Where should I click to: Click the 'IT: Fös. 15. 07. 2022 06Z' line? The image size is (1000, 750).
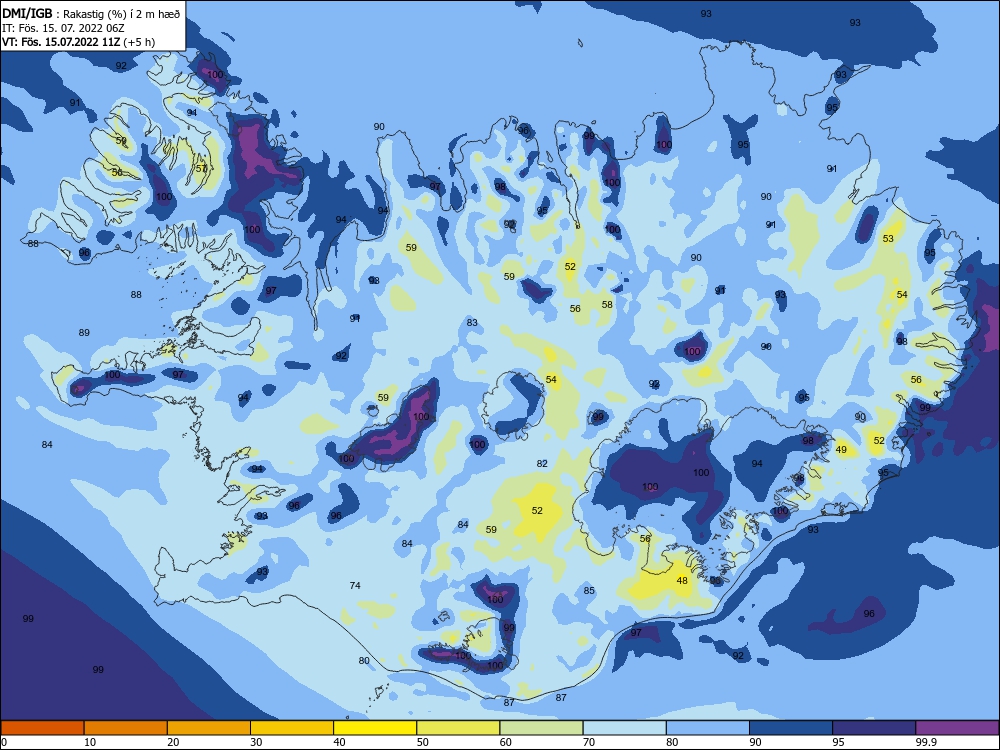63,28
